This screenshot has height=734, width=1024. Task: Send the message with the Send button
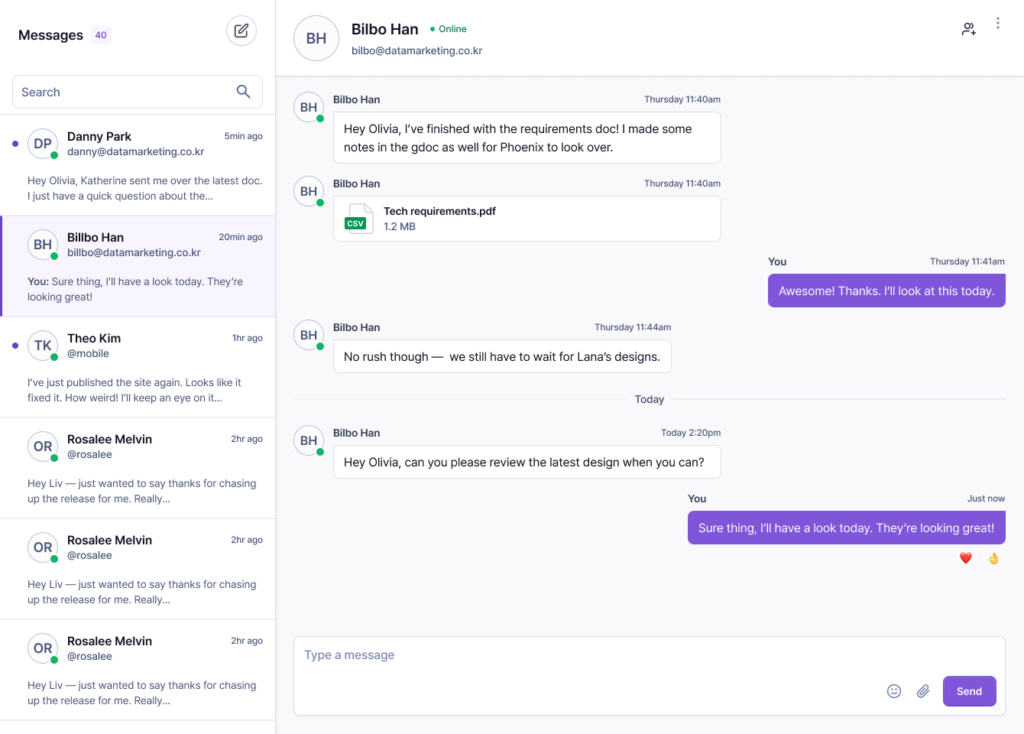pyautogui.click(x=969, y=691)
